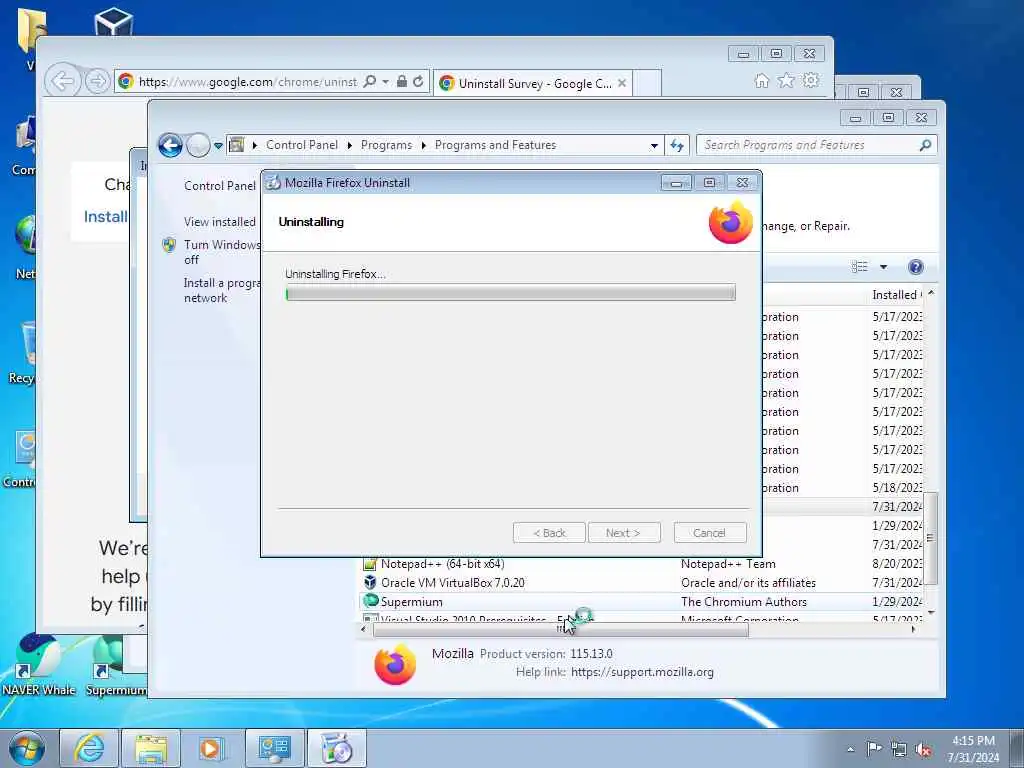Click Firefox icon in details pane
Screen dimensions: 1024x768
[x=395, y=665]
